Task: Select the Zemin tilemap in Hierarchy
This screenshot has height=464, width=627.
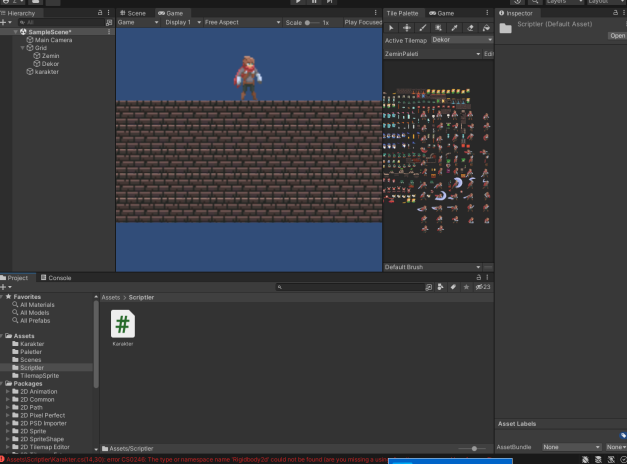Action: pos(50,56)
